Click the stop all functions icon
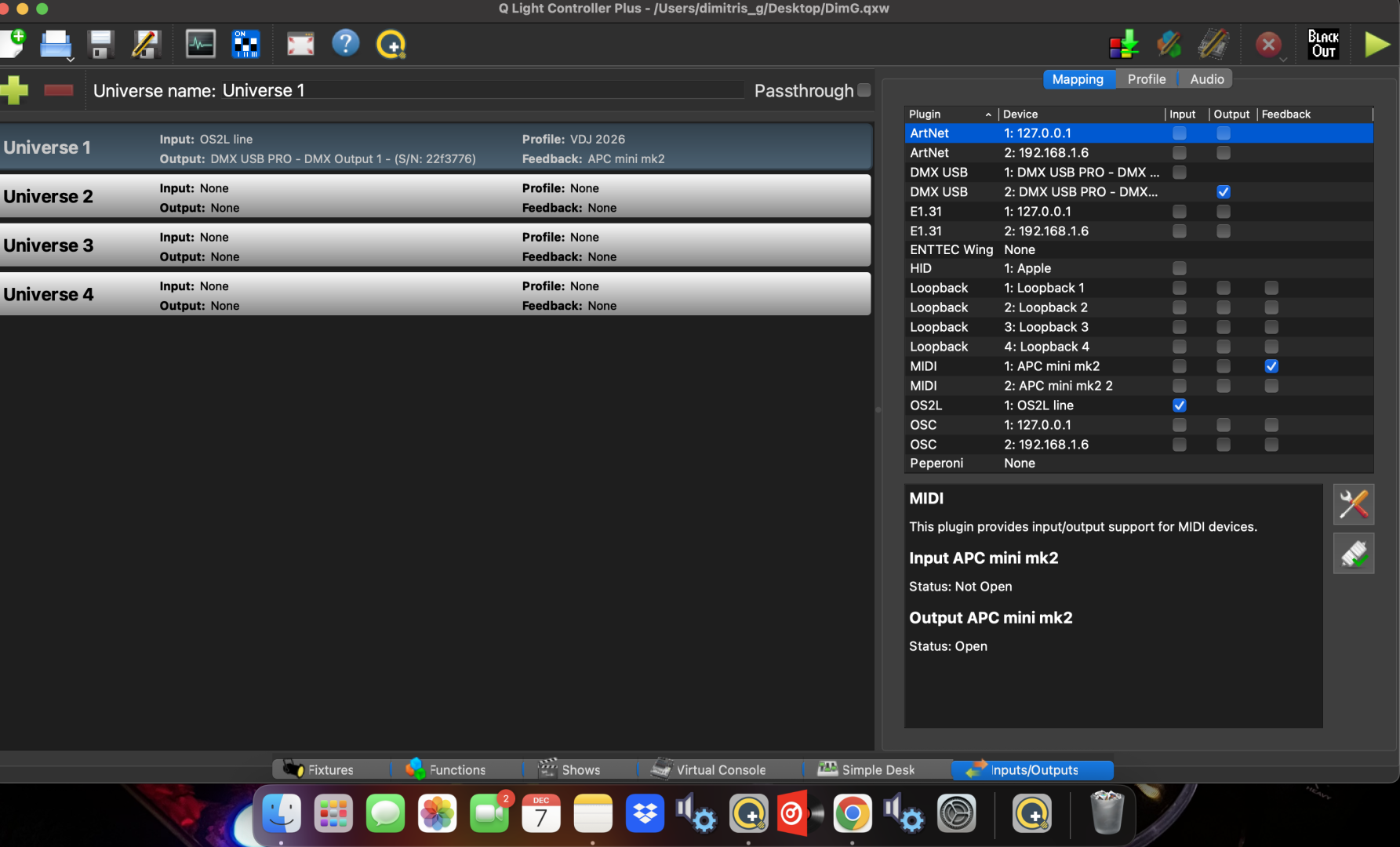This screenshot has height=847, width=1400. click(x=1267, y=44)
